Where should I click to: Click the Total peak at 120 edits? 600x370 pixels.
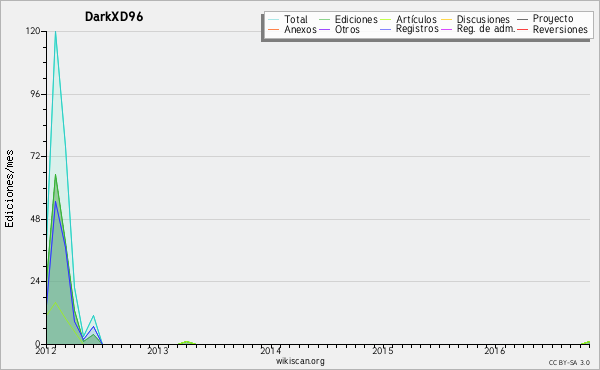(x=55, y=32)
